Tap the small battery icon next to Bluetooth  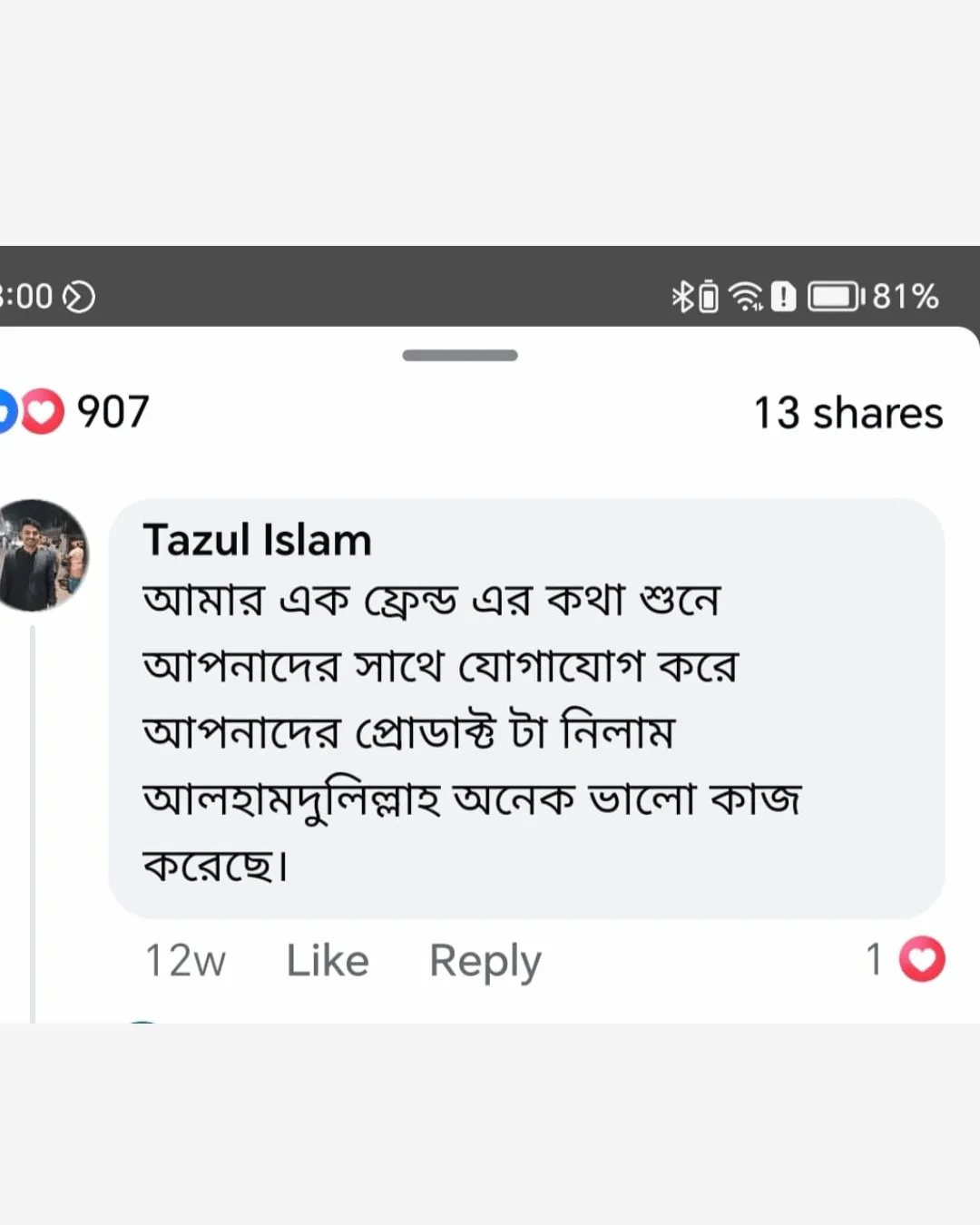709,297
